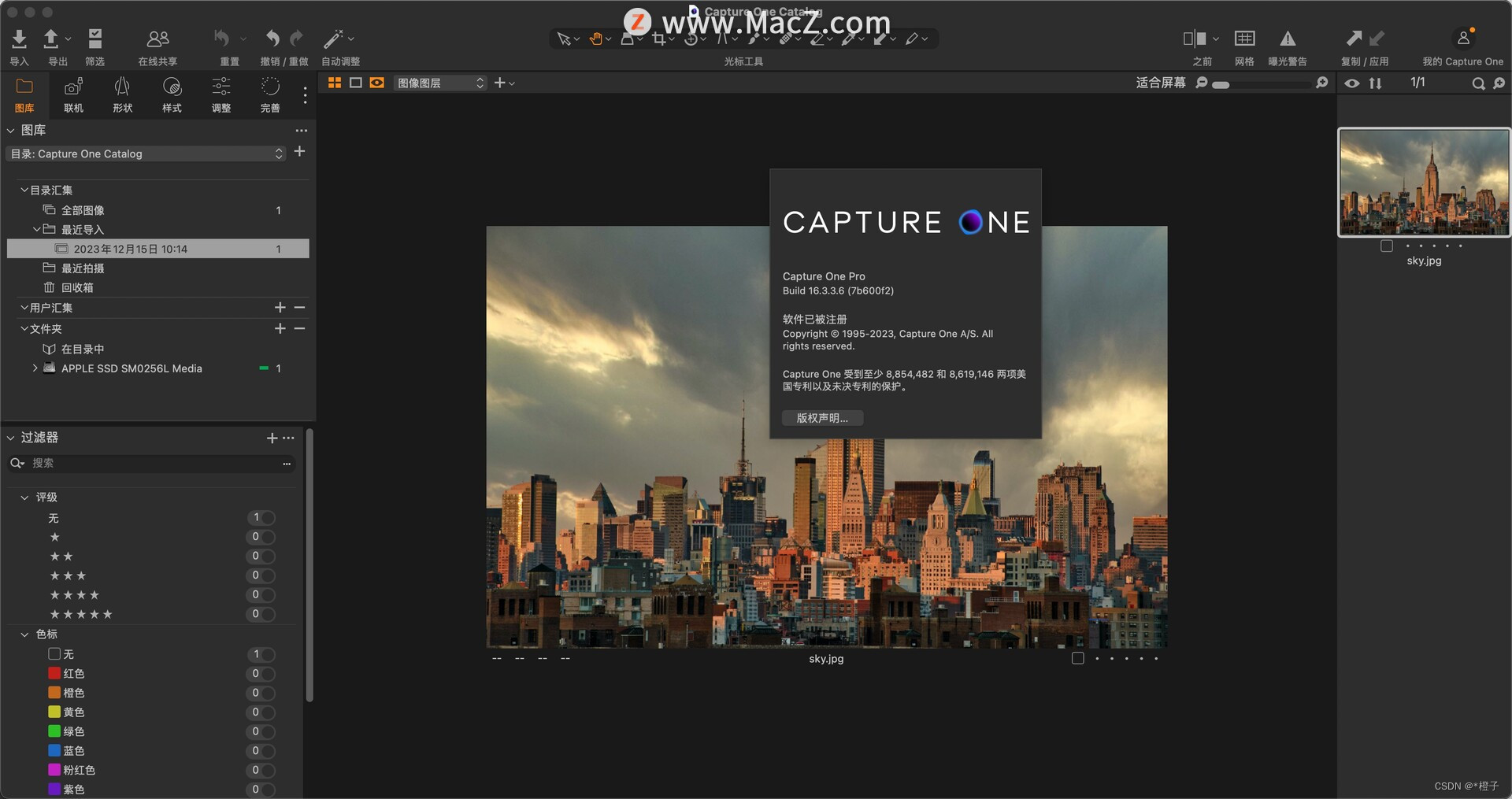
Task: Add item to 用户汇集 with plus
Action: click(x=280, y=307)
